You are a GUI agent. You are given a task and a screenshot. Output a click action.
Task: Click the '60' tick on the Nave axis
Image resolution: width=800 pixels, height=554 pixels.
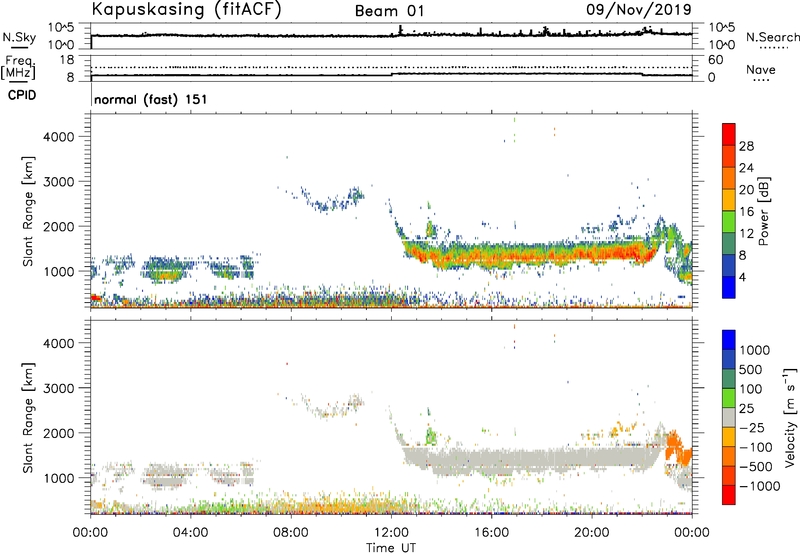[x=715, y=60]
